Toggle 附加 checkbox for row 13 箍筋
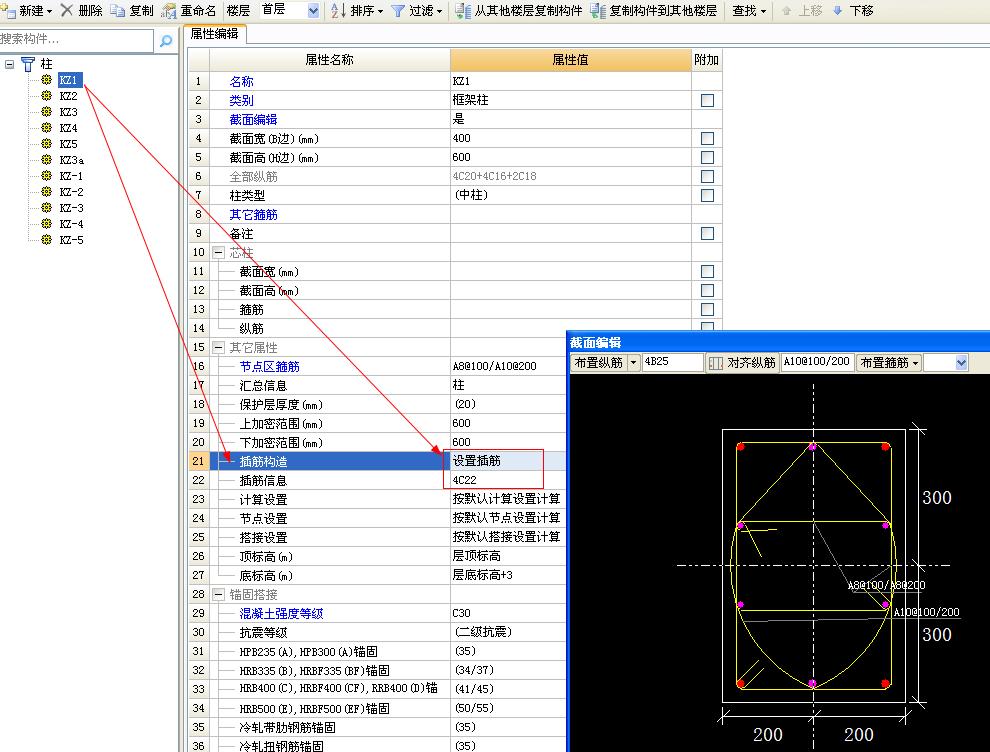 click(707, 309)
